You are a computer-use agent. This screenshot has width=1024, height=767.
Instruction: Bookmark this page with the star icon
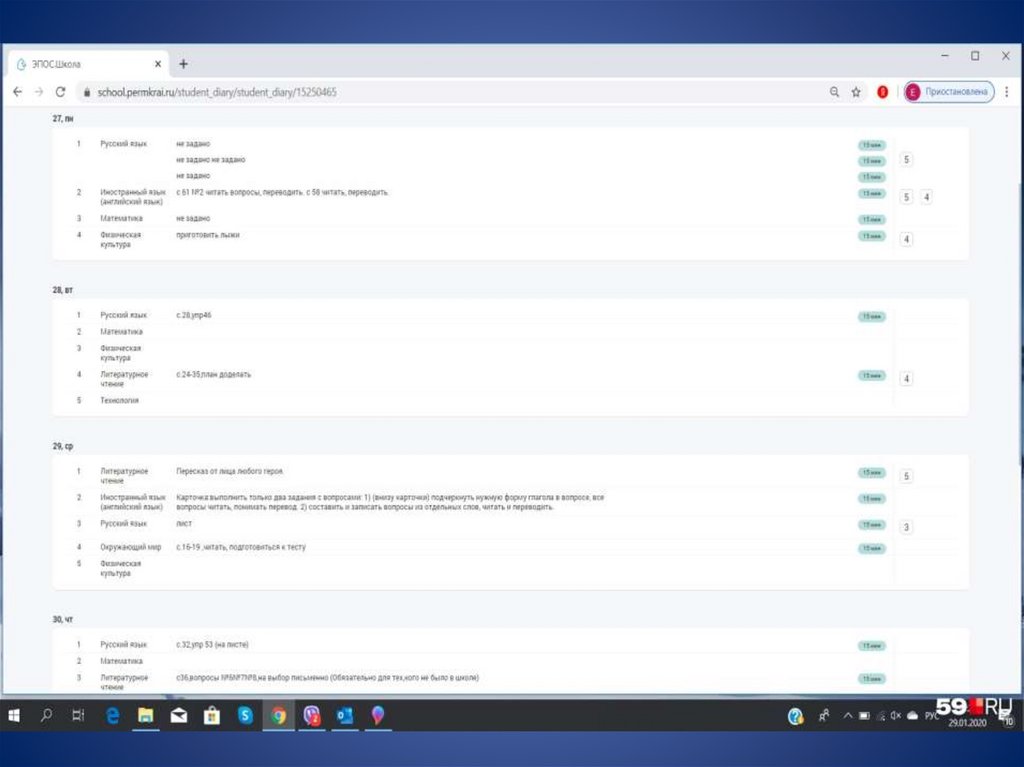[x=856, y=92]
